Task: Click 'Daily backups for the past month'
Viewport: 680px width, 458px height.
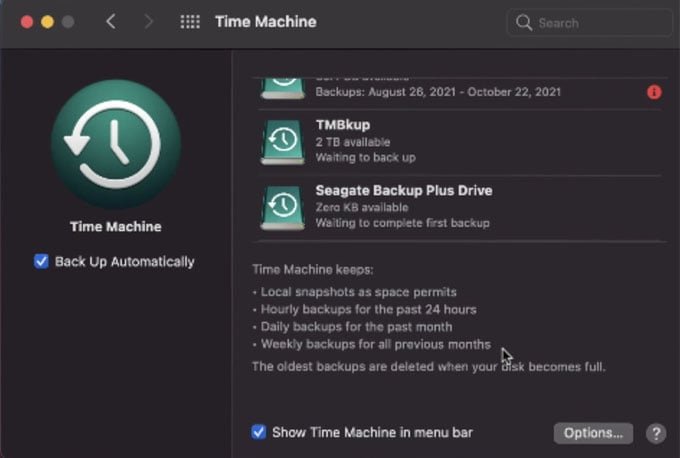Action: pos(356,327)
